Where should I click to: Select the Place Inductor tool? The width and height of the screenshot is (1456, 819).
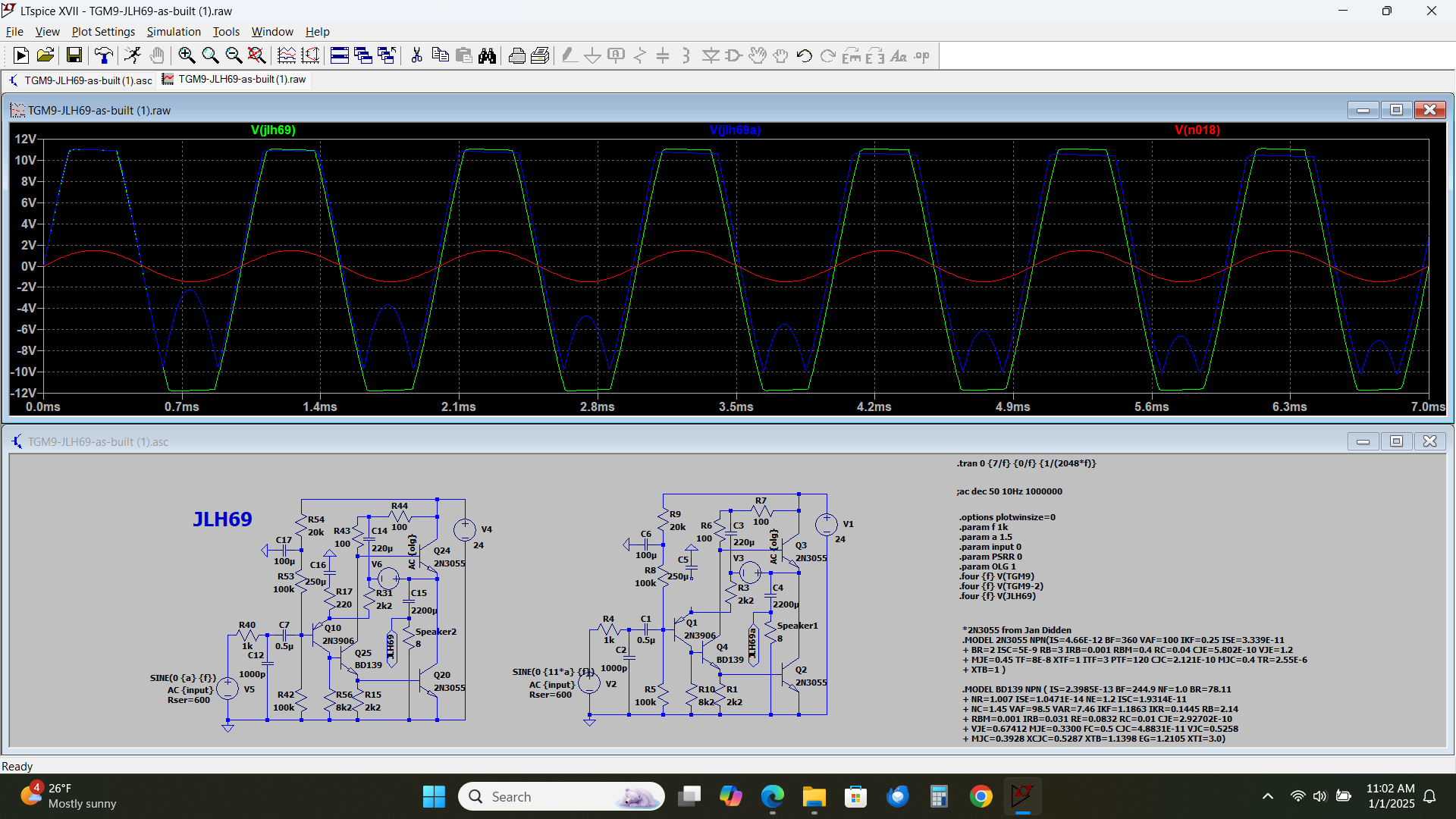[686, 55]
